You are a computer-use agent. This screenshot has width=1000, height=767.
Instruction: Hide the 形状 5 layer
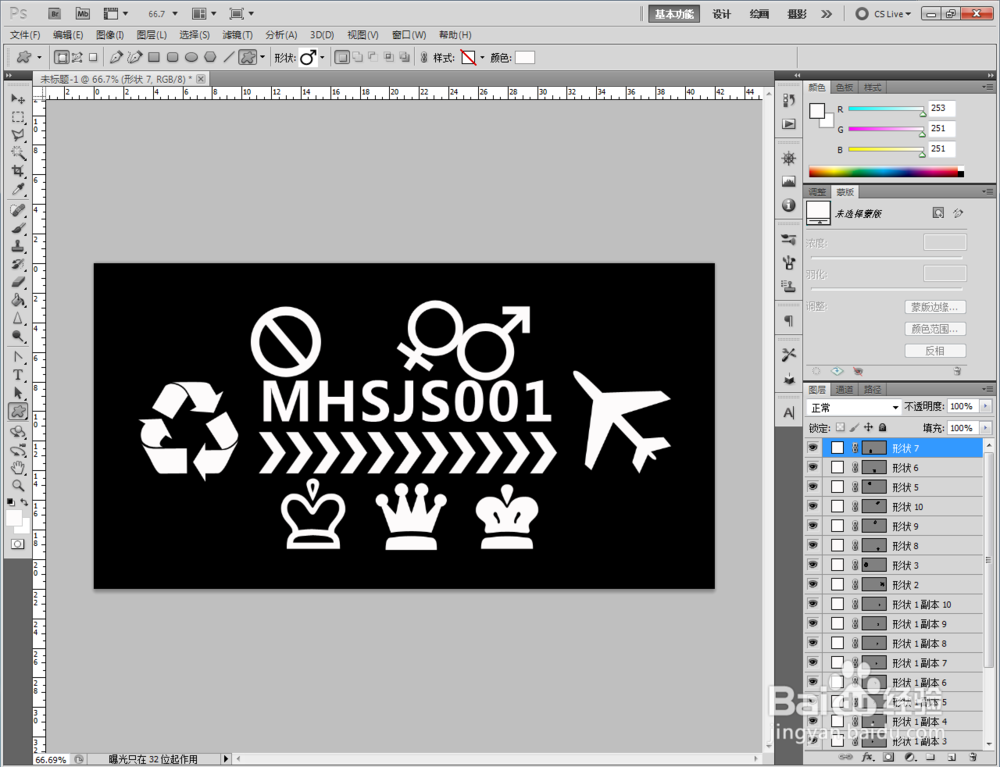pos(813,486)
